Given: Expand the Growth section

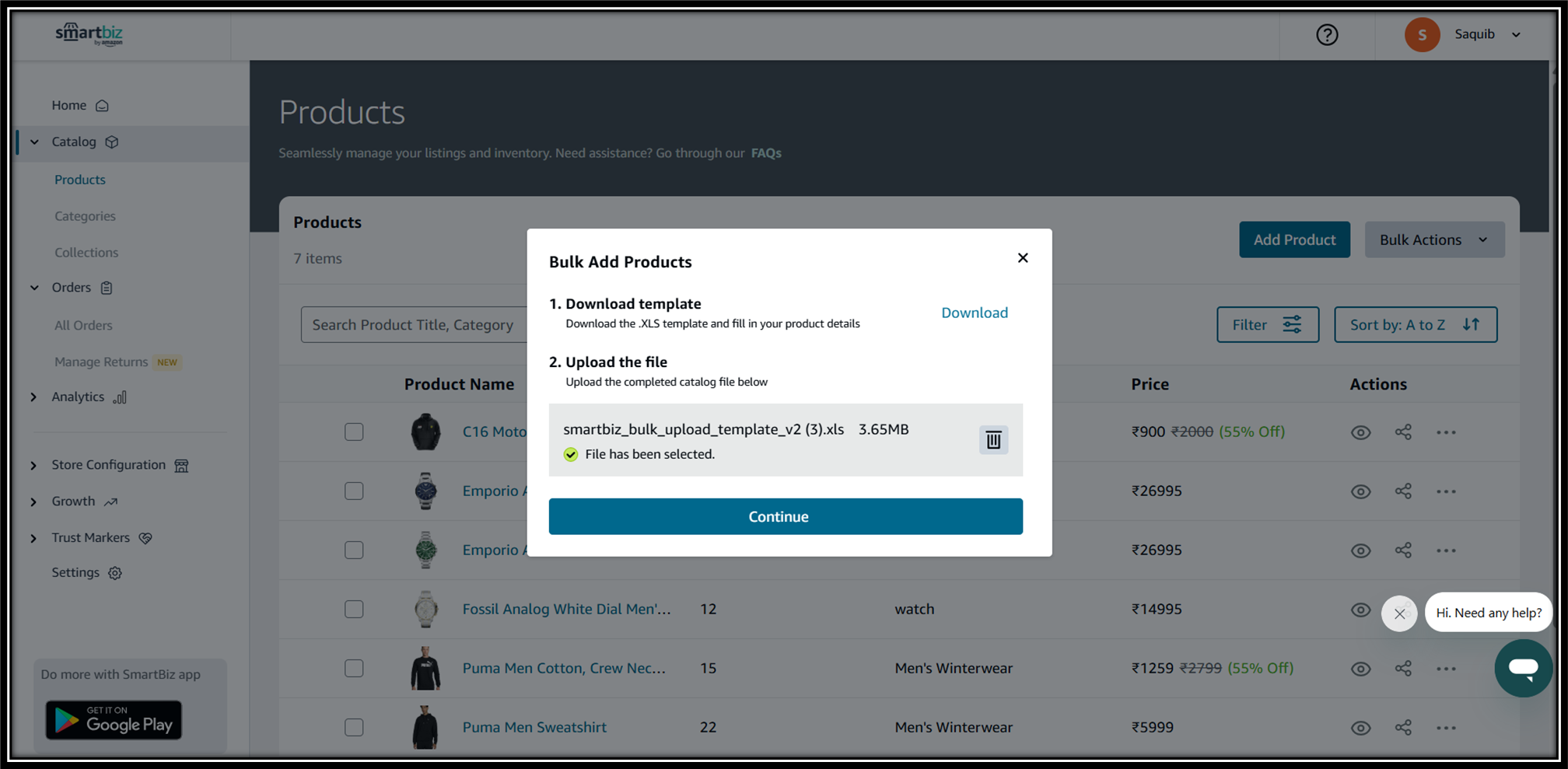Looking at the screenshot, I should [x=33, y=502].
